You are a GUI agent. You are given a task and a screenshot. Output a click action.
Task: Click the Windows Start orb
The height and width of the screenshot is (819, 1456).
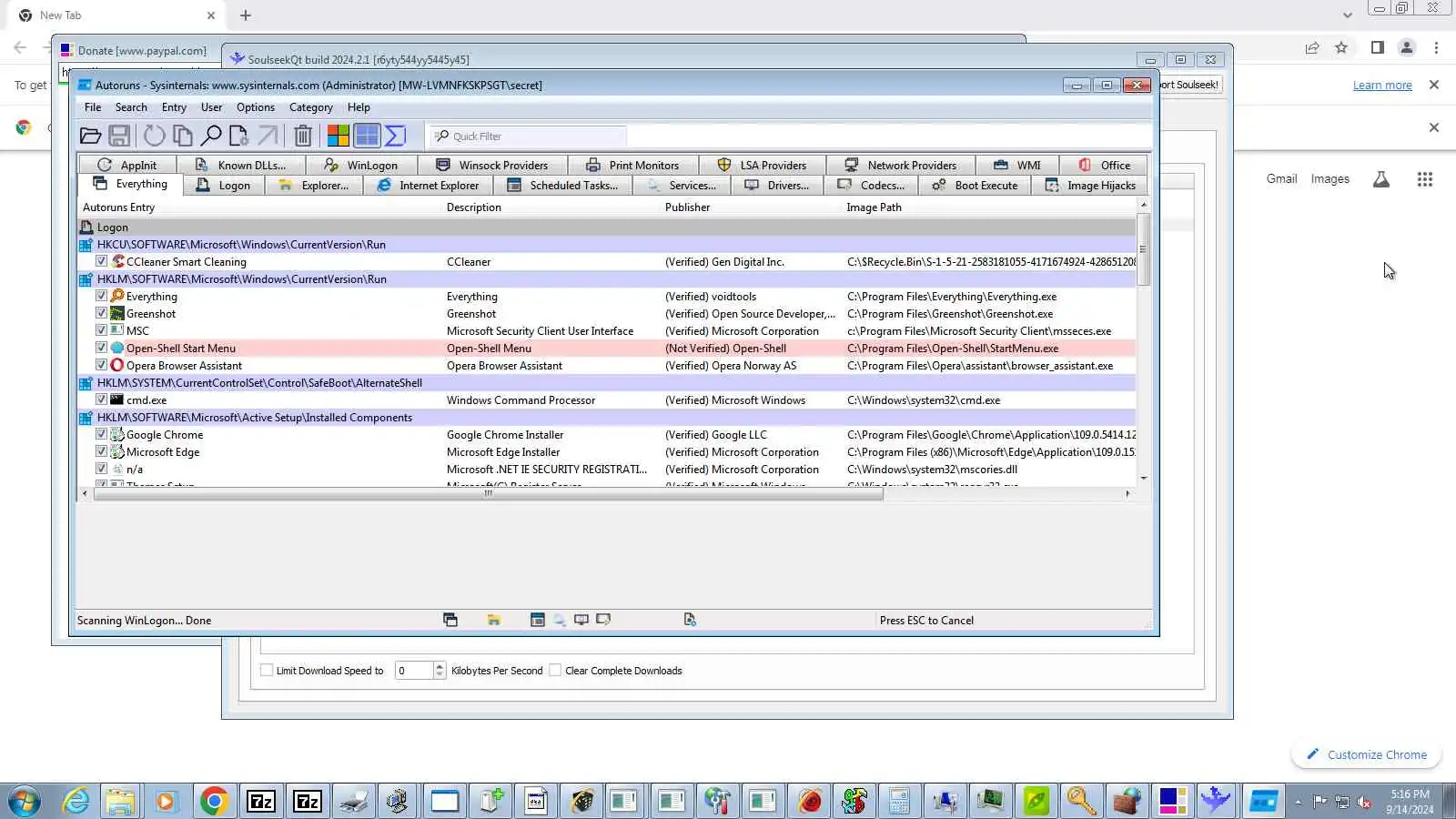(x=25, y=801)
